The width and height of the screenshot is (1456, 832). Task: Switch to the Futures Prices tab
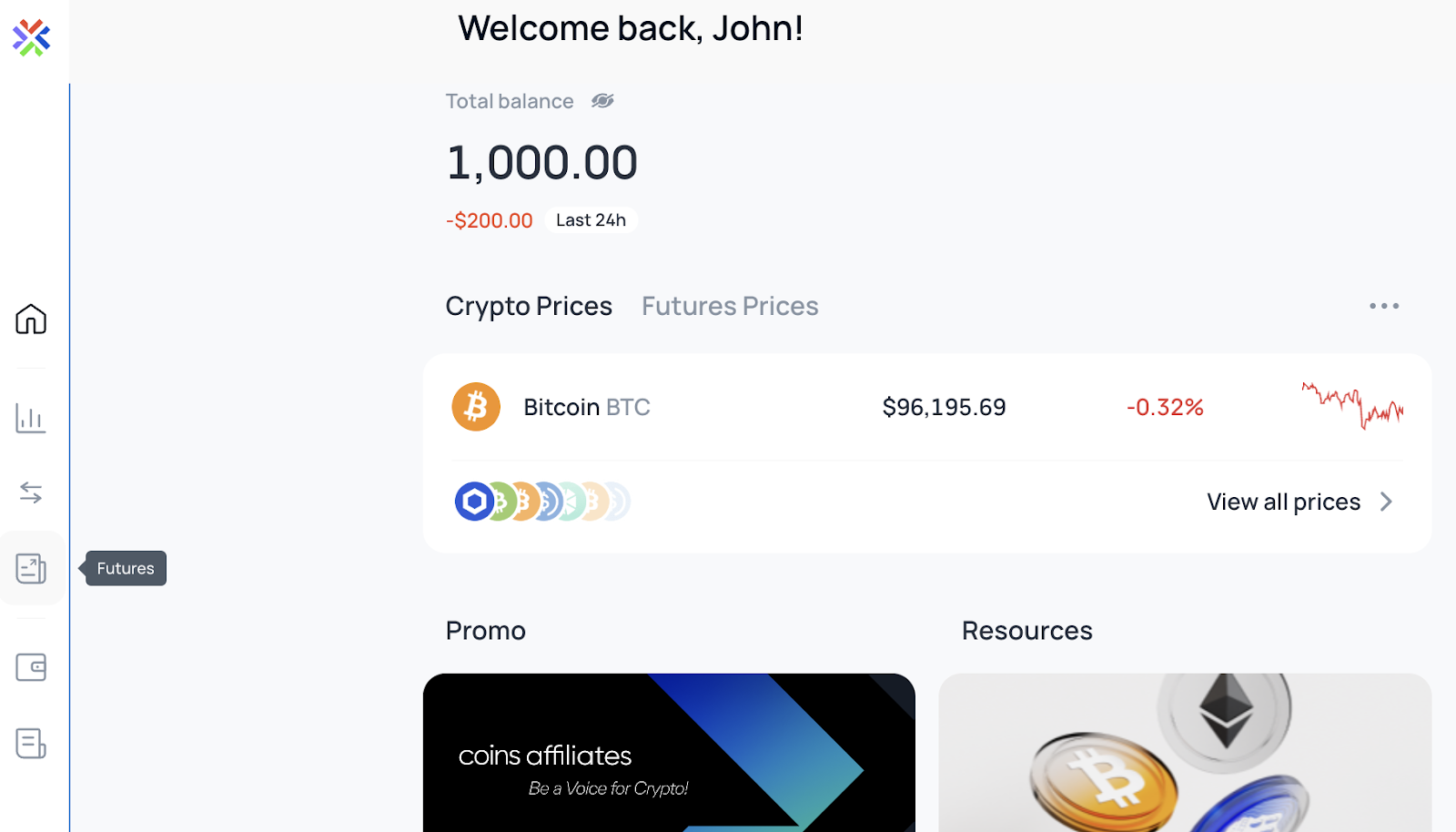pyautogui.click(x=730, y=306)
